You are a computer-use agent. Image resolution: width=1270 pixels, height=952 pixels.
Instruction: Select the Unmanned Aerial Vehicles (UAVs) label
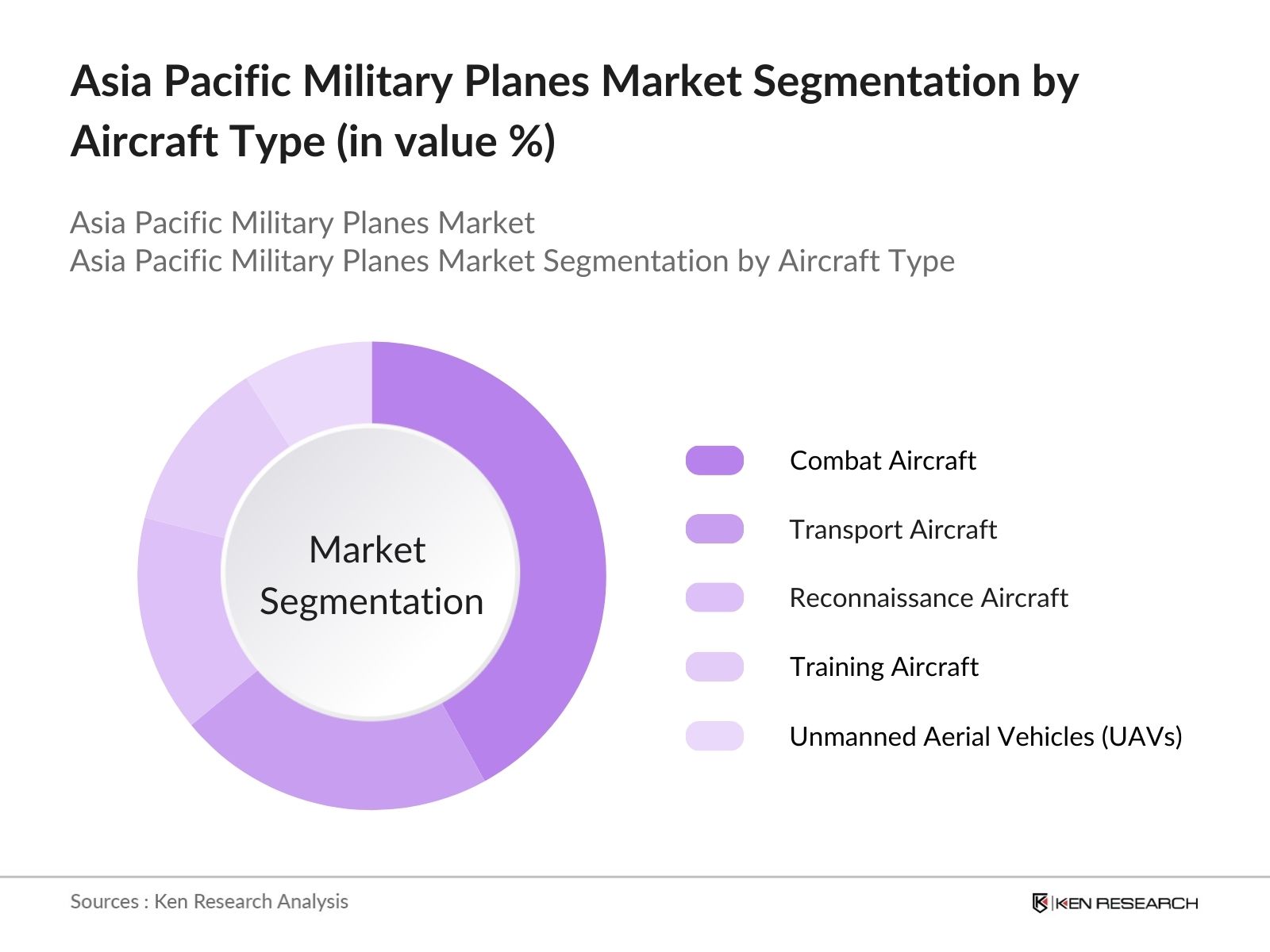tap(986, 736)
